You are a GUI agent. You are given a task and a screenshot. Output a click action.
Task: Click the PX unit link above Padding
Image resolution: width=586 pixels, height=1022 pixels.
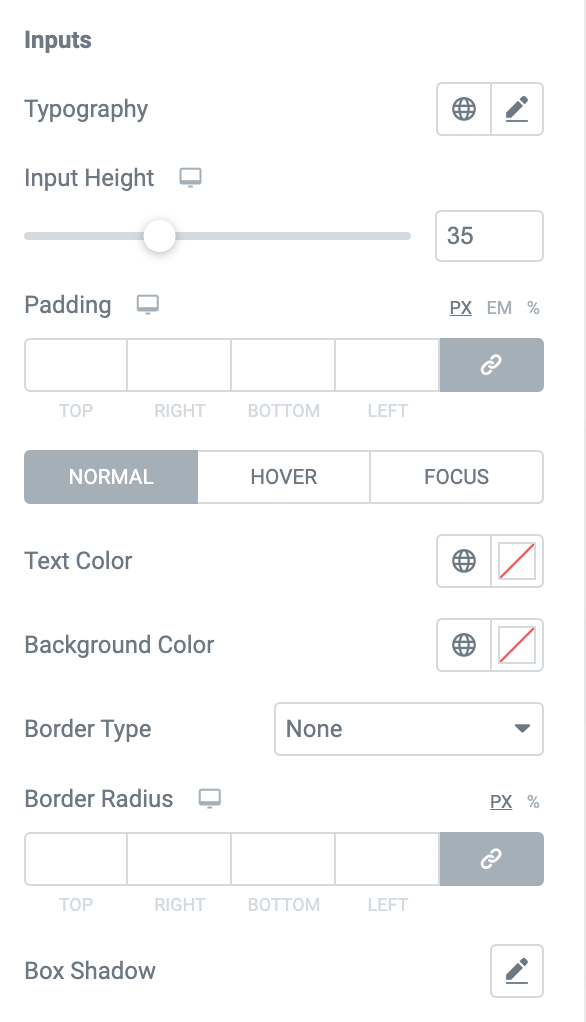(x=460, y=308)
